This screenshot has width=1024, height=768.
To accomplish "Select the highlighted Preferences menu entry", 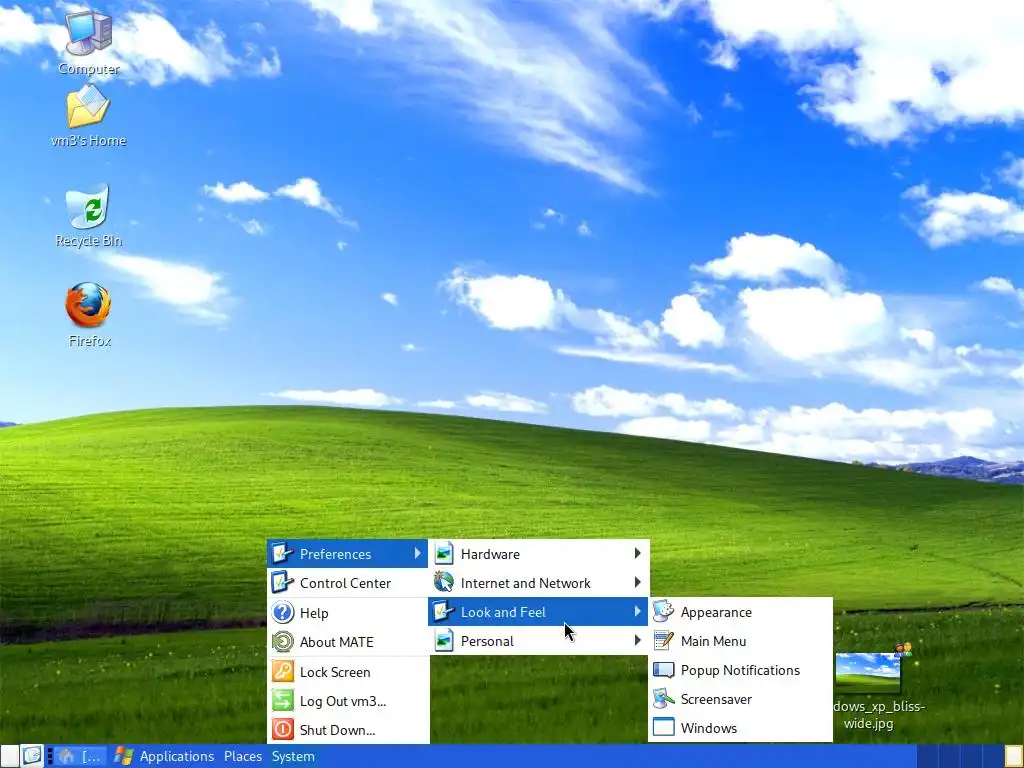I will pos(348,554).
